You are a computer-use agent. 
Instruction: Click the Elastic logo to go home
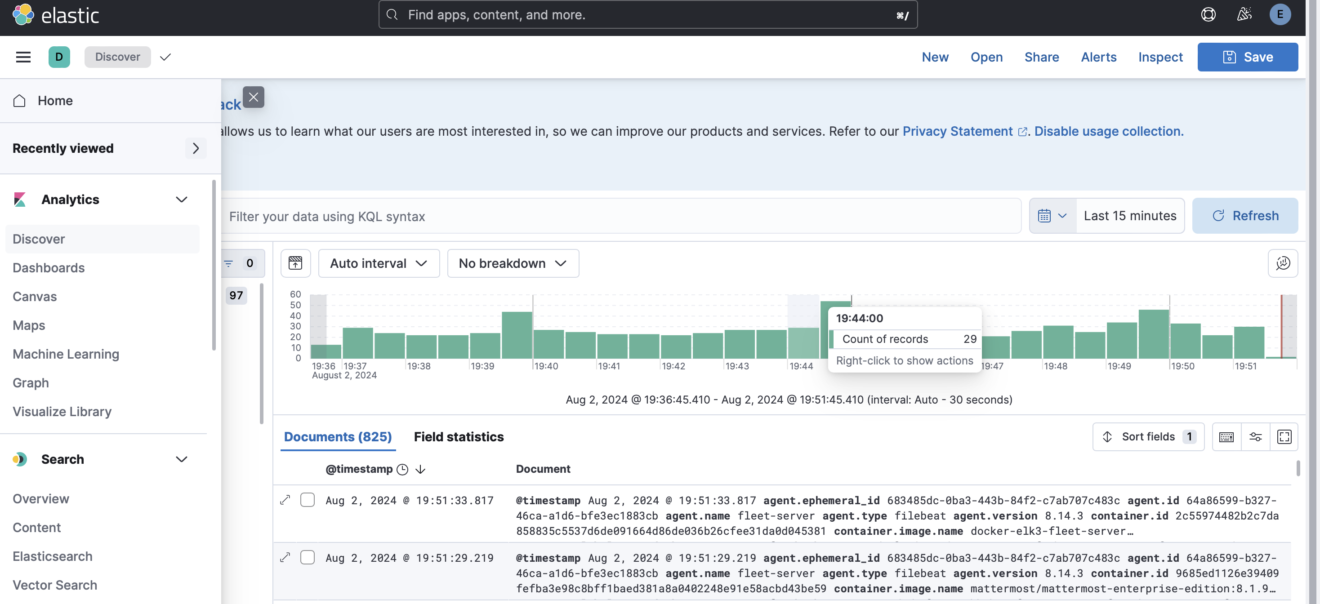pos(55,14)
